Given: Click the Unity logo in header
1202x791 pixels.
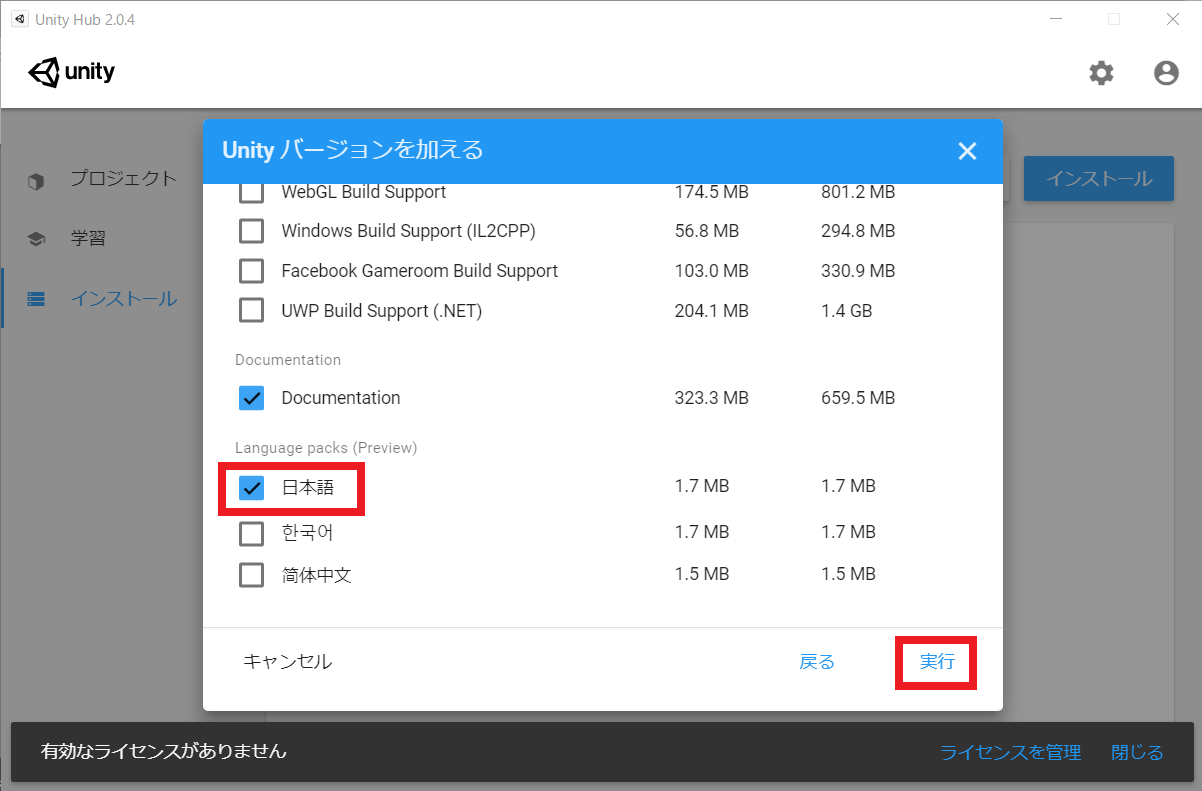Looking at the screenshot, I should coord(72,73).
